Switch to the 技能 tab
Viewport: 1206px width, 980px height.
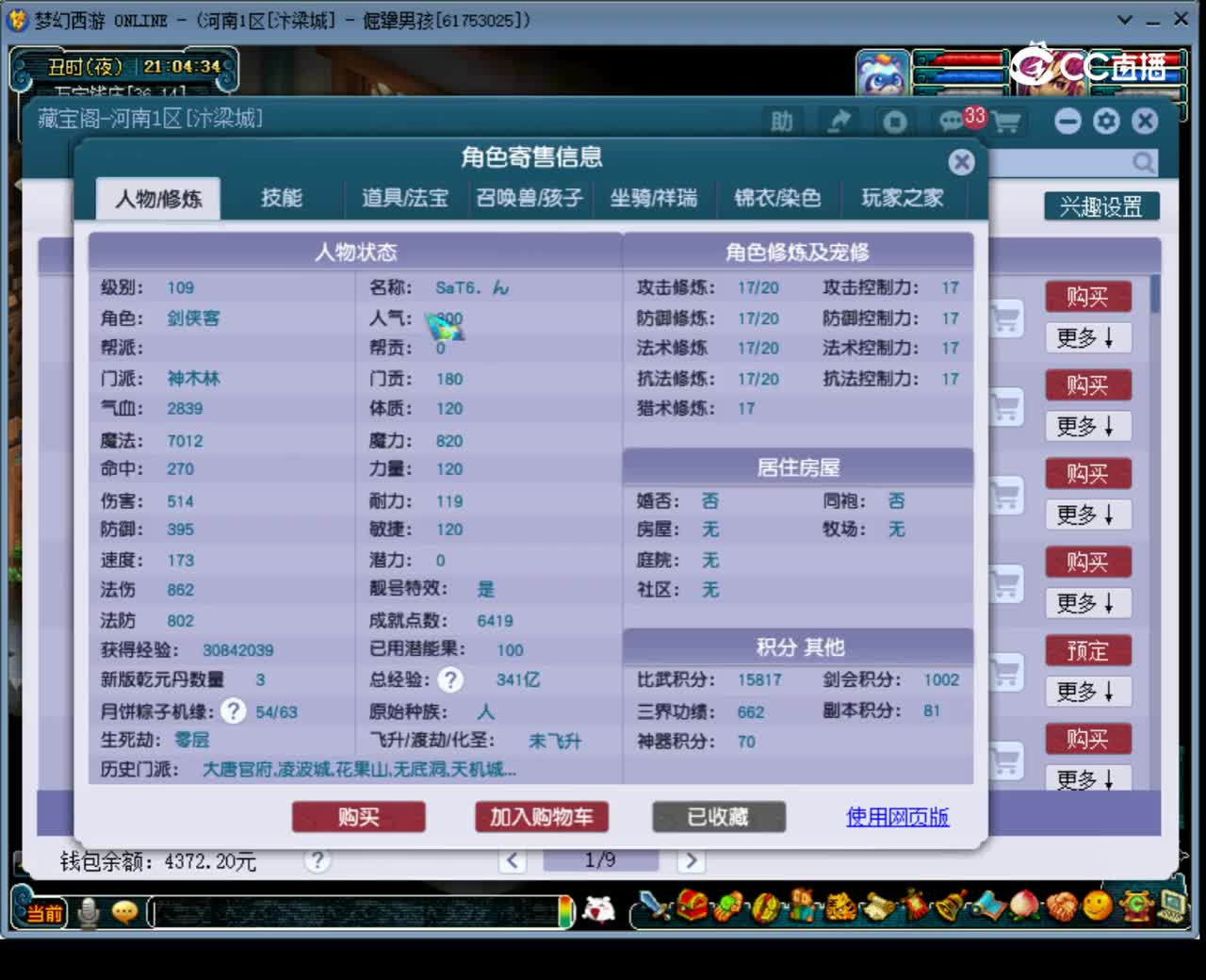pyautogui.click(x=282, y=198)
